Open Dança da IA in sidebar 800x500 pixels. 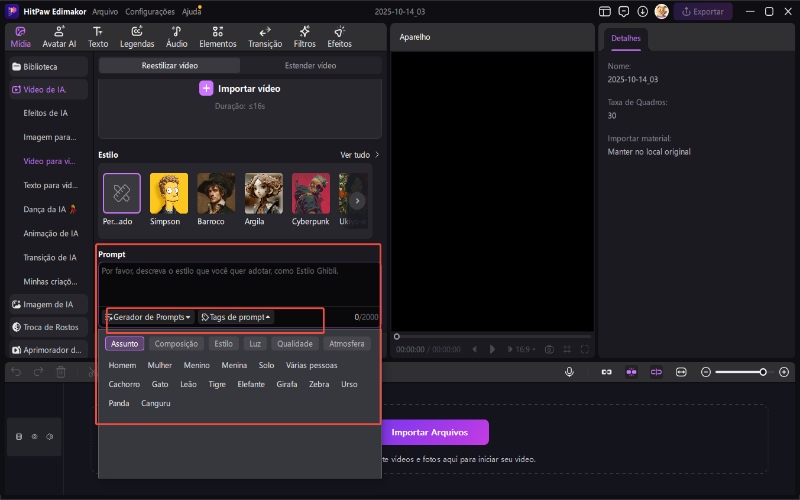(49, 209)
